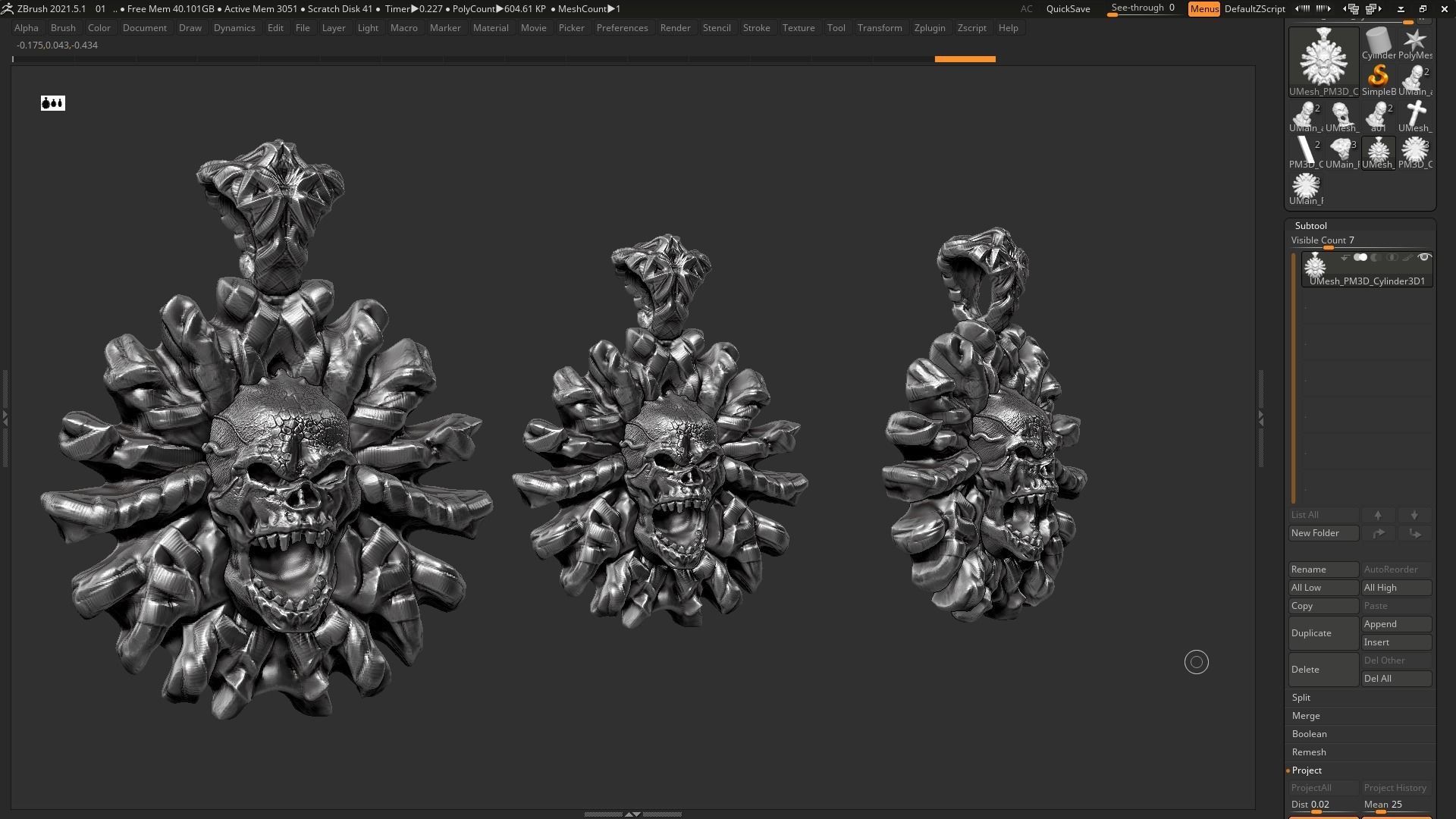1456x819 pixels.
Task: Click the Rename button
Action: [x=1323, y=570]
